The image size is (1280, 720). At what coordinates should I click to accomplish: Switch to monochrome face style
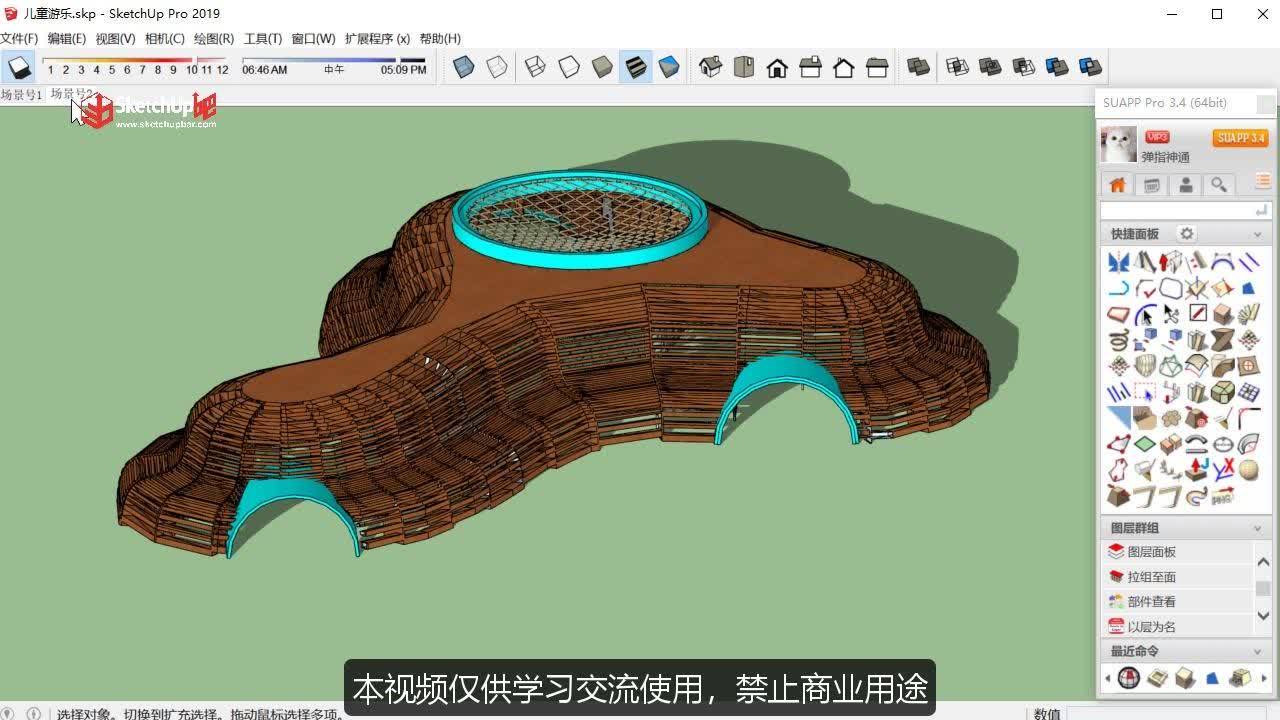(668, 66)
